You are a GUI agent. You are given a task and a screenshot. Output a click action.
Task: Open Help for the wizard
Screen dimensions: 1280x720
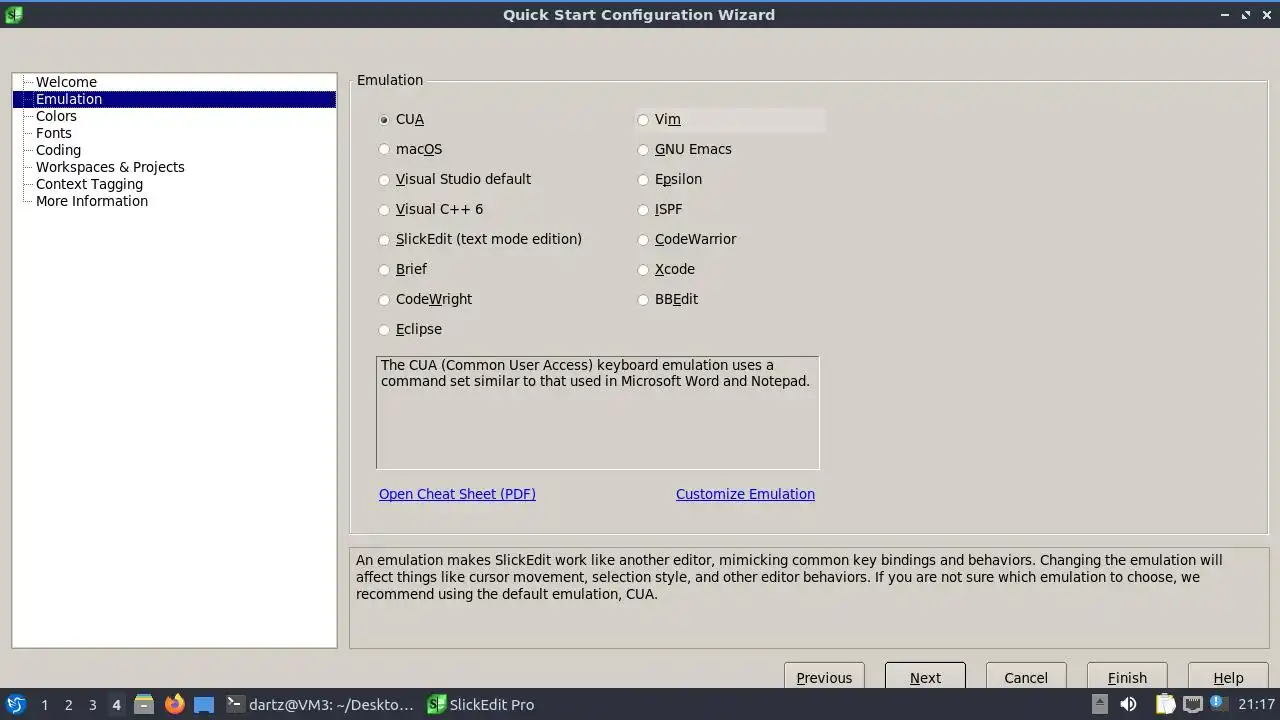[1228, 676]
